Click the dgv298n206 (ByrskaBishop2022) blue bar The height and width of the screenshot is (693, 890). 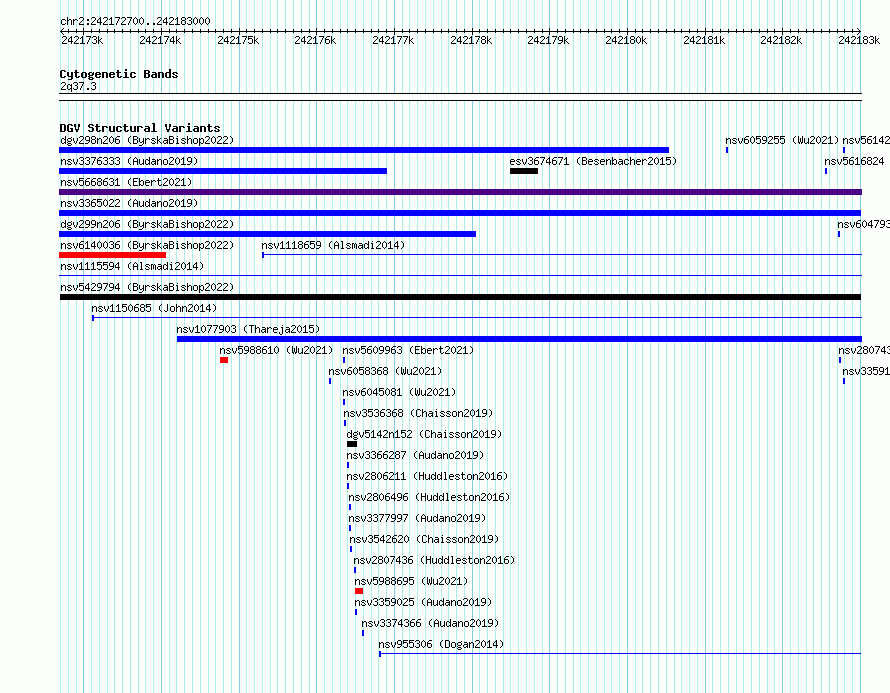(x=364, y=150)
